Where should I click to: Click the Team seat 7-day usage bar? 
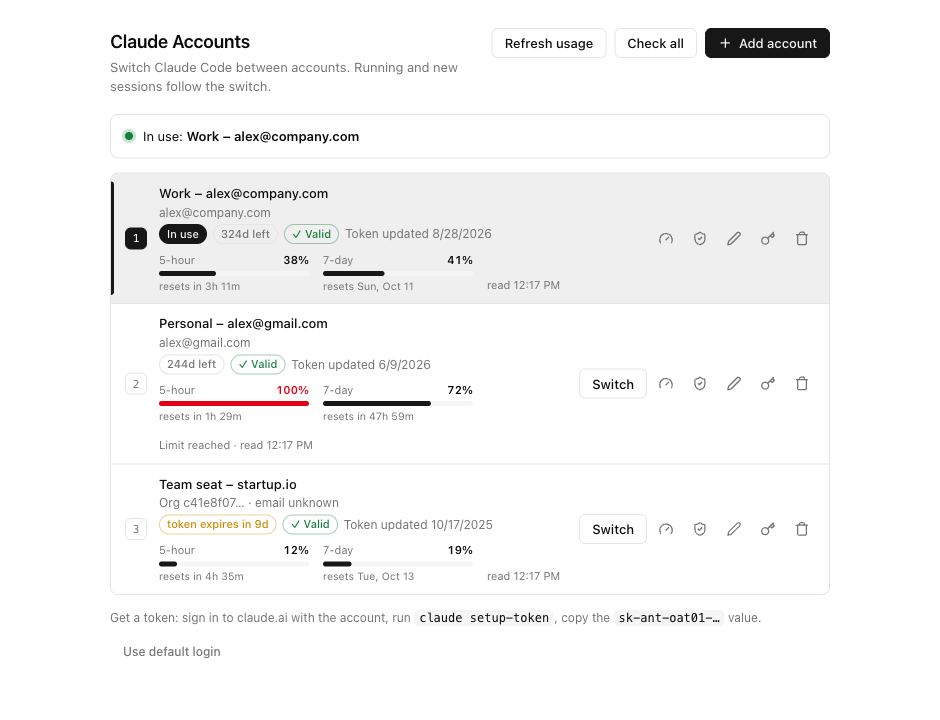tap(398, 564)
